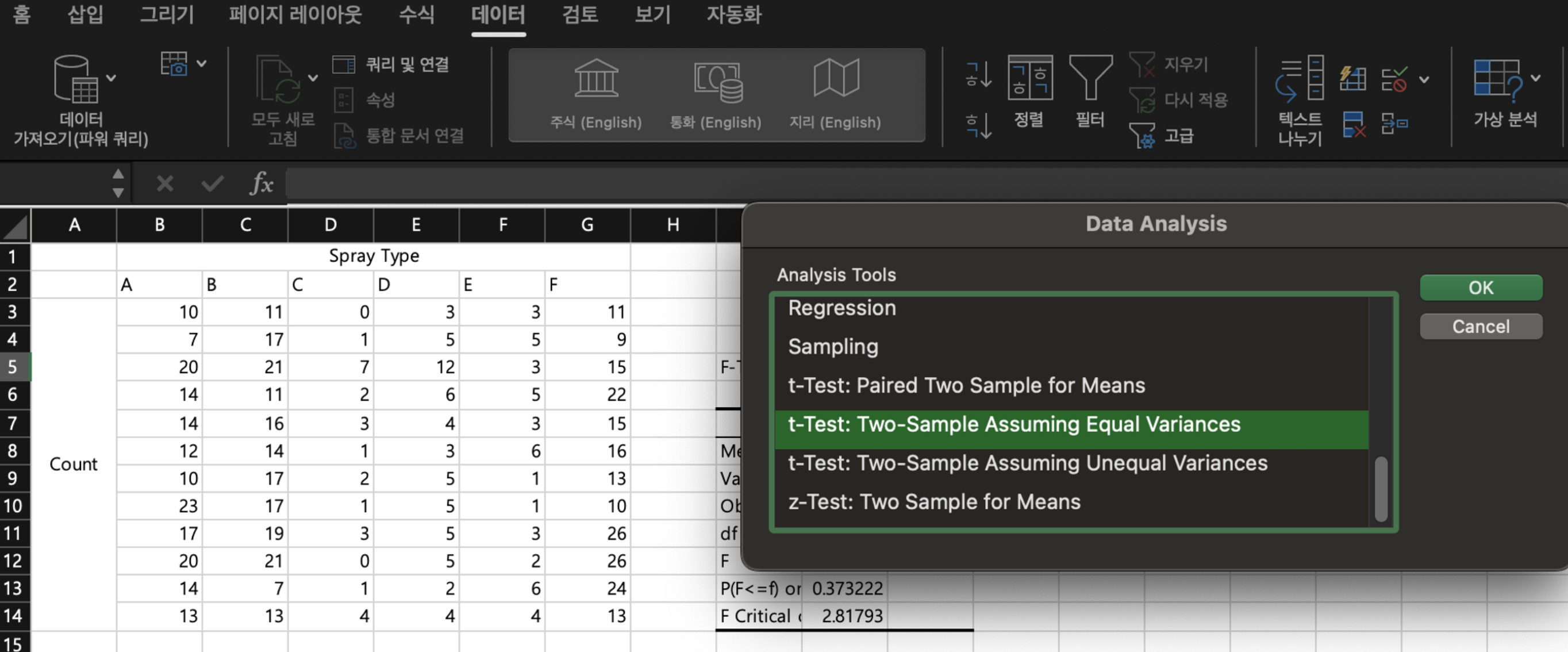Expand the What-If Analysis (가상 분석) dropdown
Viewport: 1568px width, 652px height.
pyautogui.click(x=1536, y=78)
